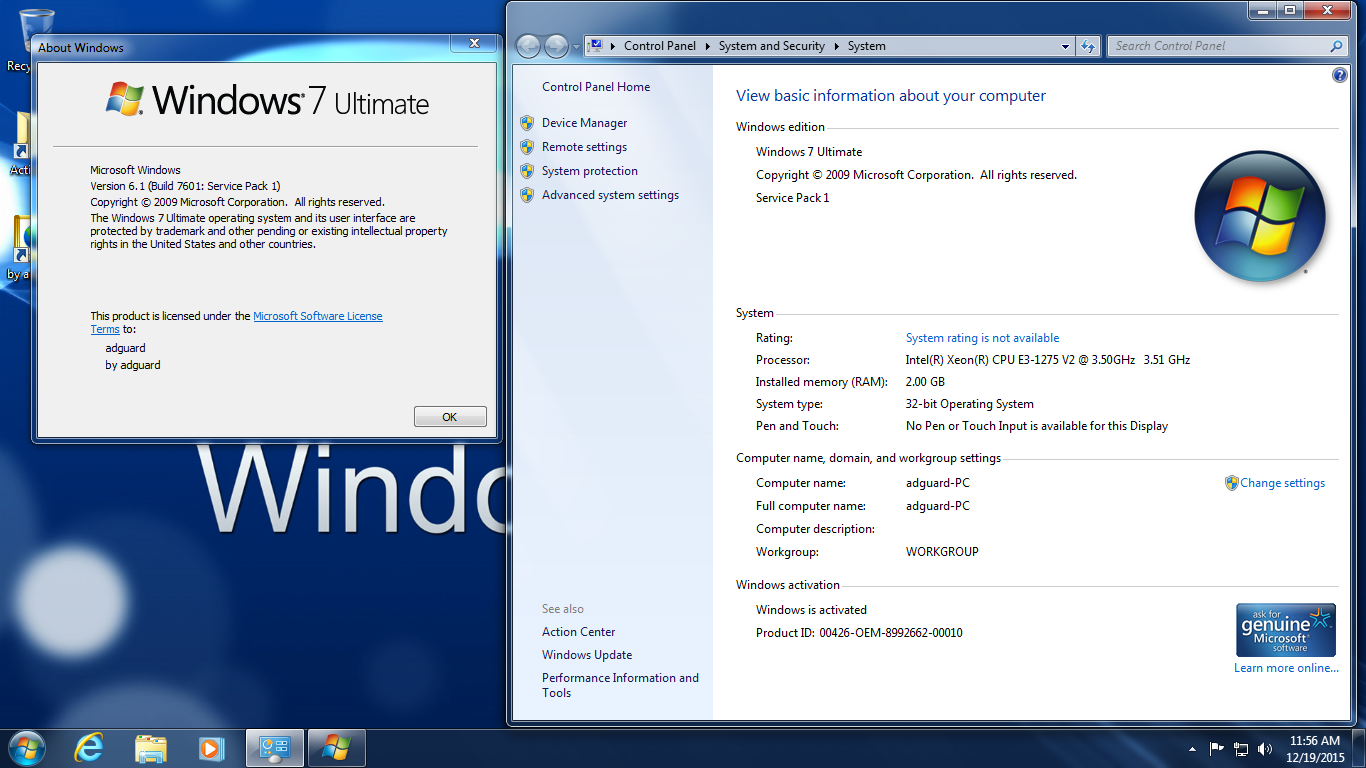
Task: Open Windows Media Player from the taskbar
Action: tap(211, 748)
